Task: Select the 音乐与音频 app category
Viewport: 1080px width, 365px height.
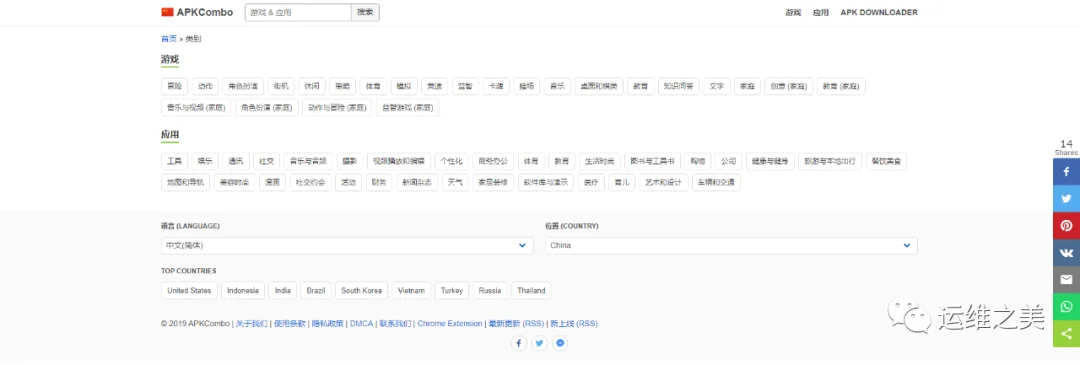Action: [308, 161]
